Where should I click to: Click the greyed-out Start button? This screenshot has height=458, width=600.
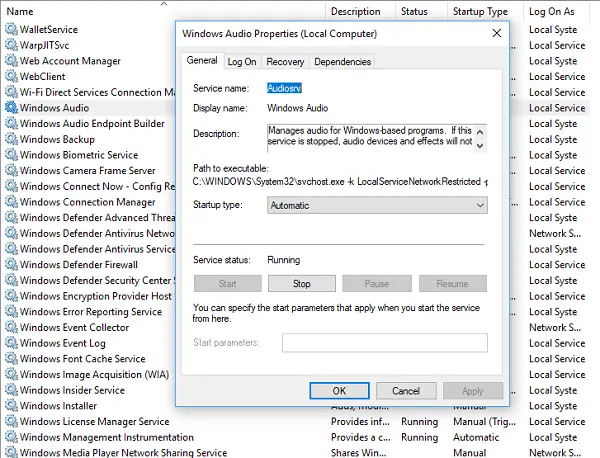point(227,284)
